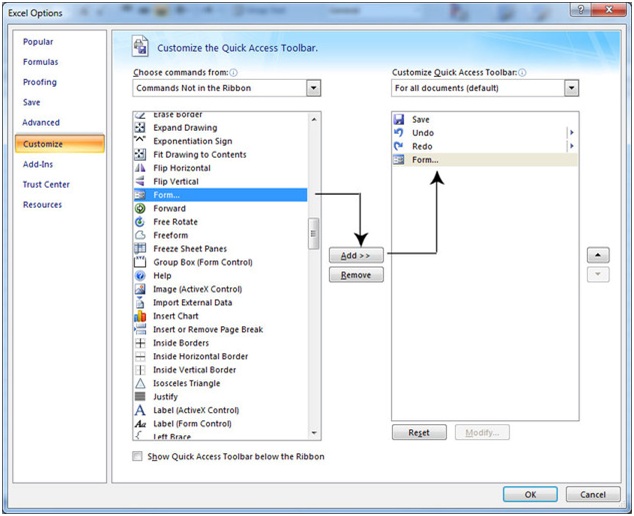Select the Redo icon in toolbar list

(x=399, y=146)
